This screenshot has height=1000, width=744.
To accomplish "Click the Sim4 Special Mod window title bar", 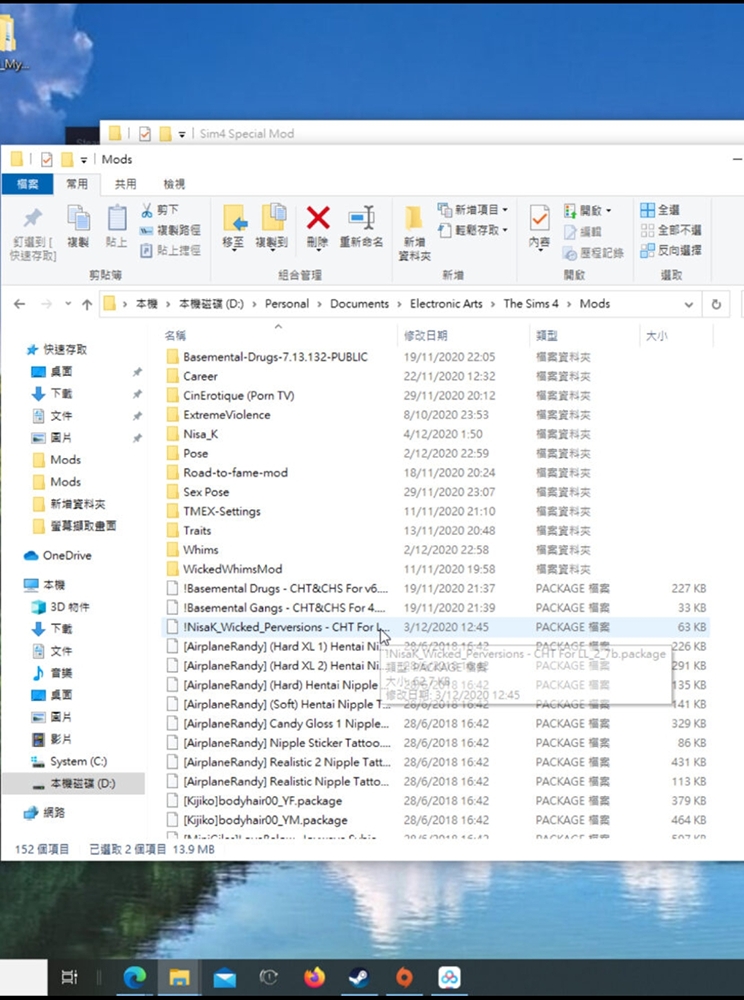I will 421,133.
